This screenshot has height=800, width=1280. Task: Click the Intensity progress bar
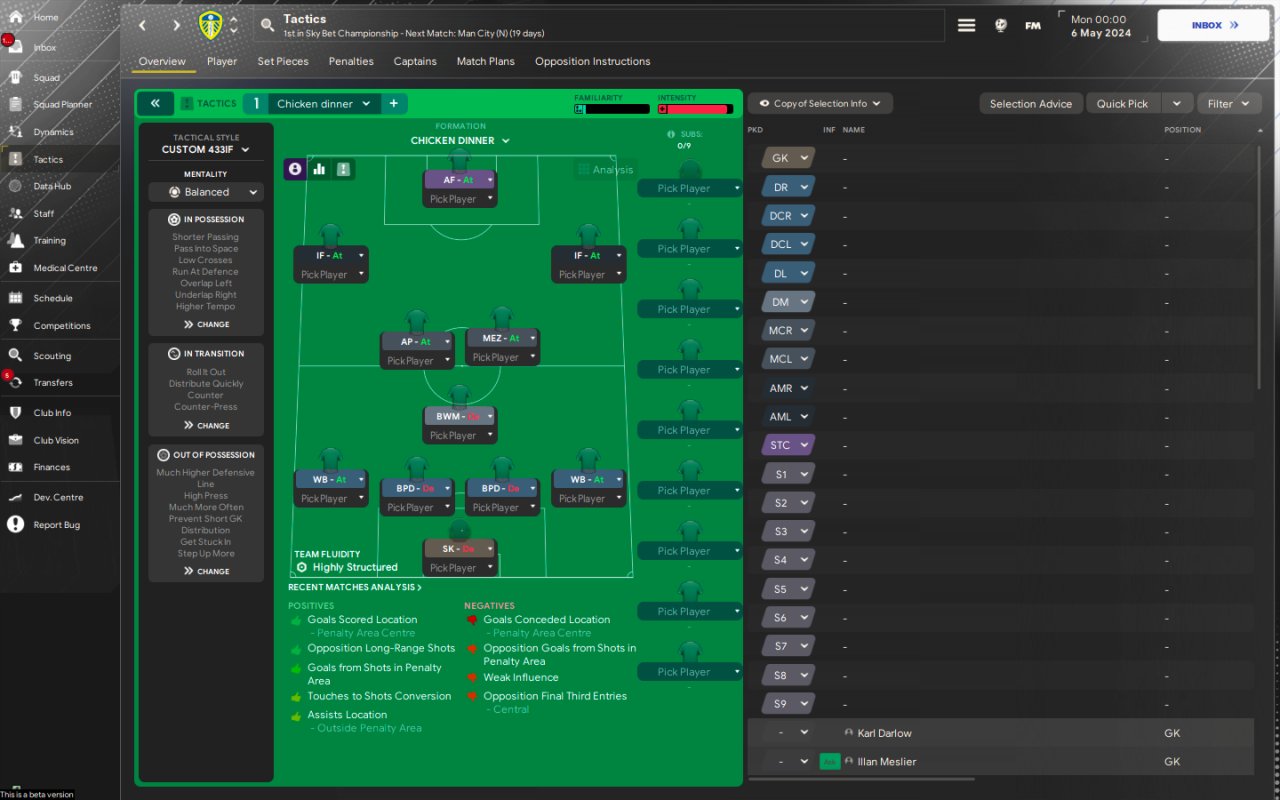[696, 109]
